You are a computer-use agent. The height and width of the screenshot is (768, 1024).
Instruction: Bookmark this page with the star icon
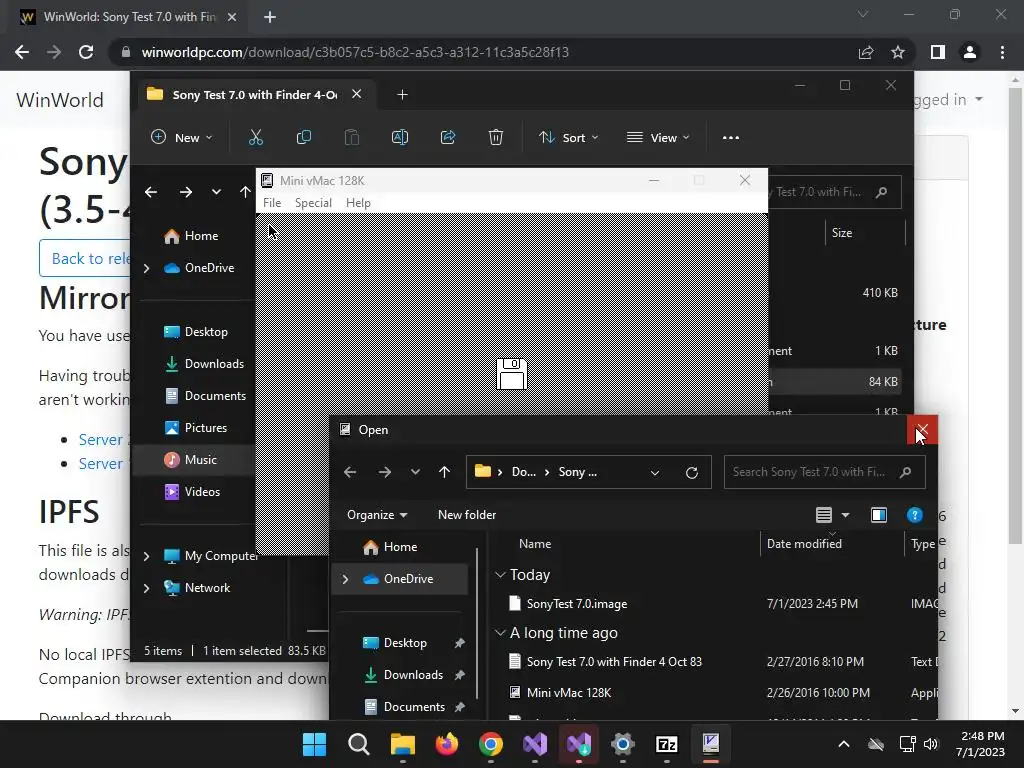point(898,52)
